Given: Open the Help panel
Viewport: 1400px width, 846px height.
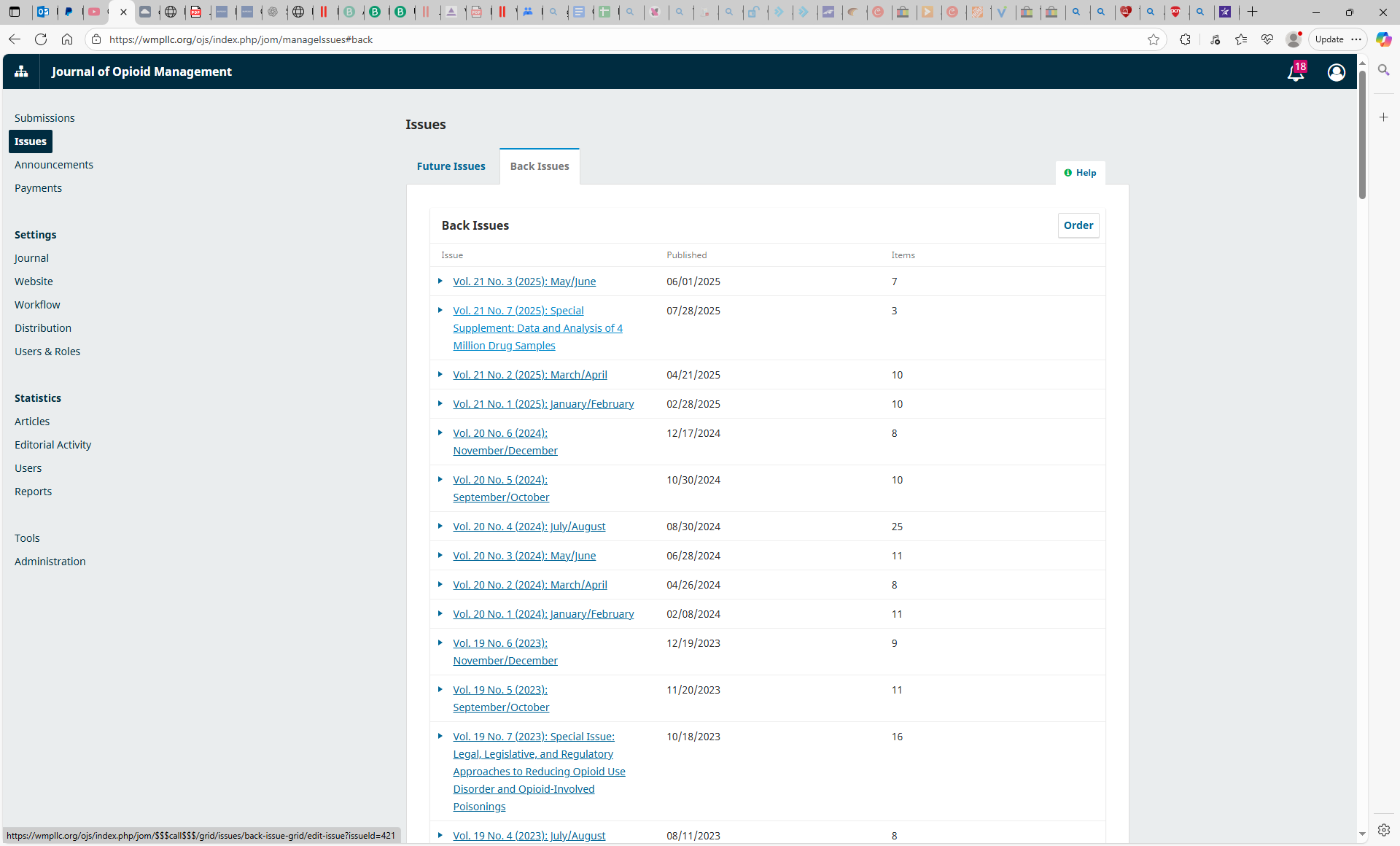Looking at the screenshot, I should click(1080, 173).
